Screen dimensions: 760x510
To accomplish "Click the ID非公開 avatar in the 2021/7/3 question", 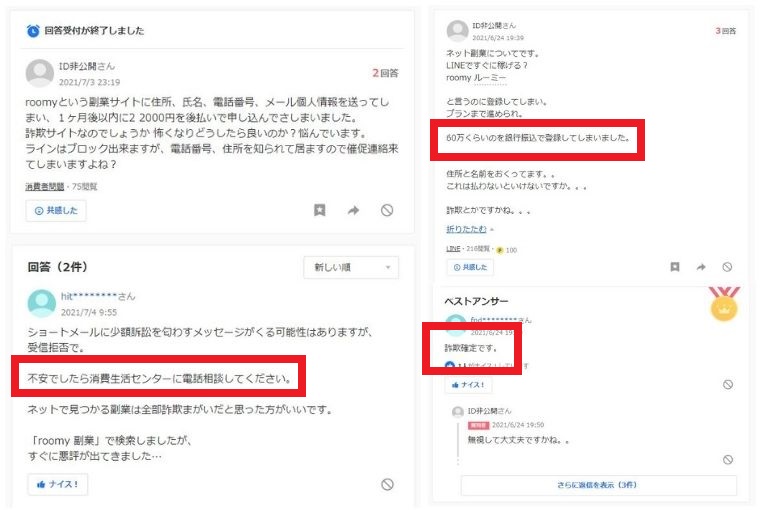I will click(x=40, y=73).
